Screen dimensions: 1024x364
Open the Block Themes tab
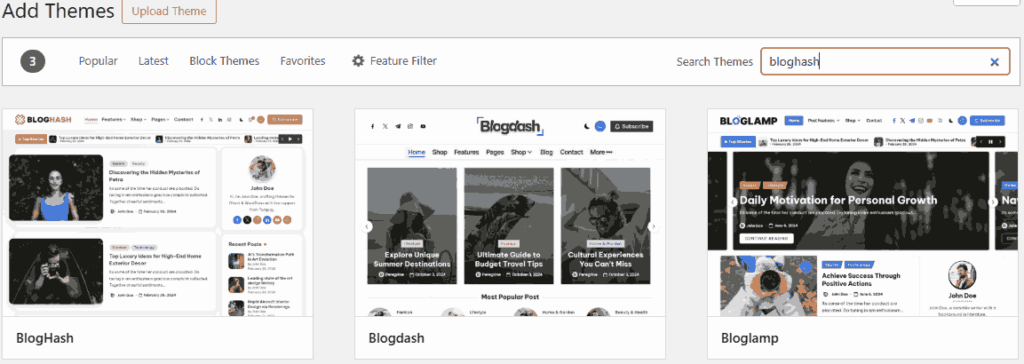[x=224, y=61]
